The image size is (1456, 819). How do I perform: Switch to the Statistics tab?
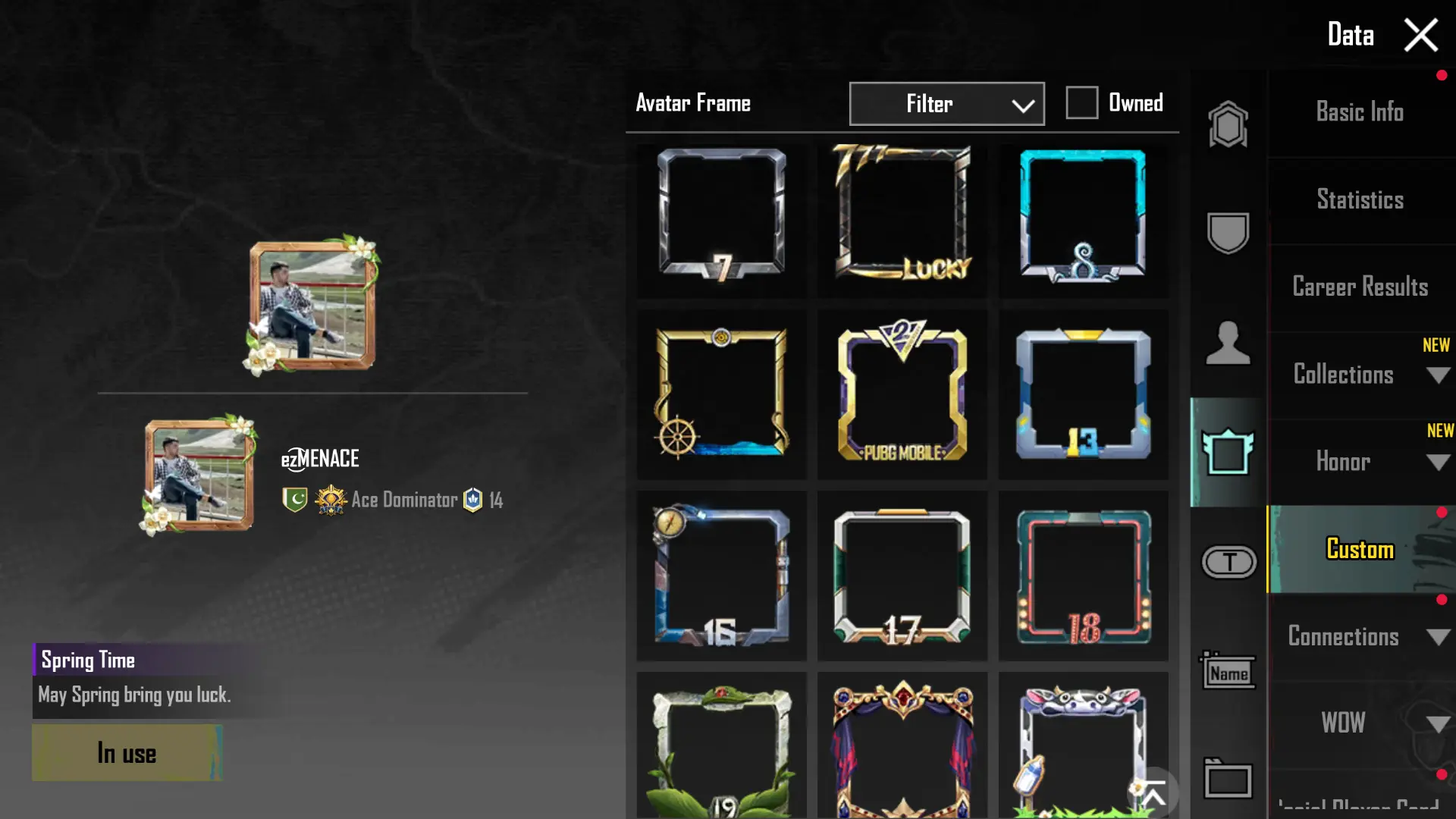1360,200
